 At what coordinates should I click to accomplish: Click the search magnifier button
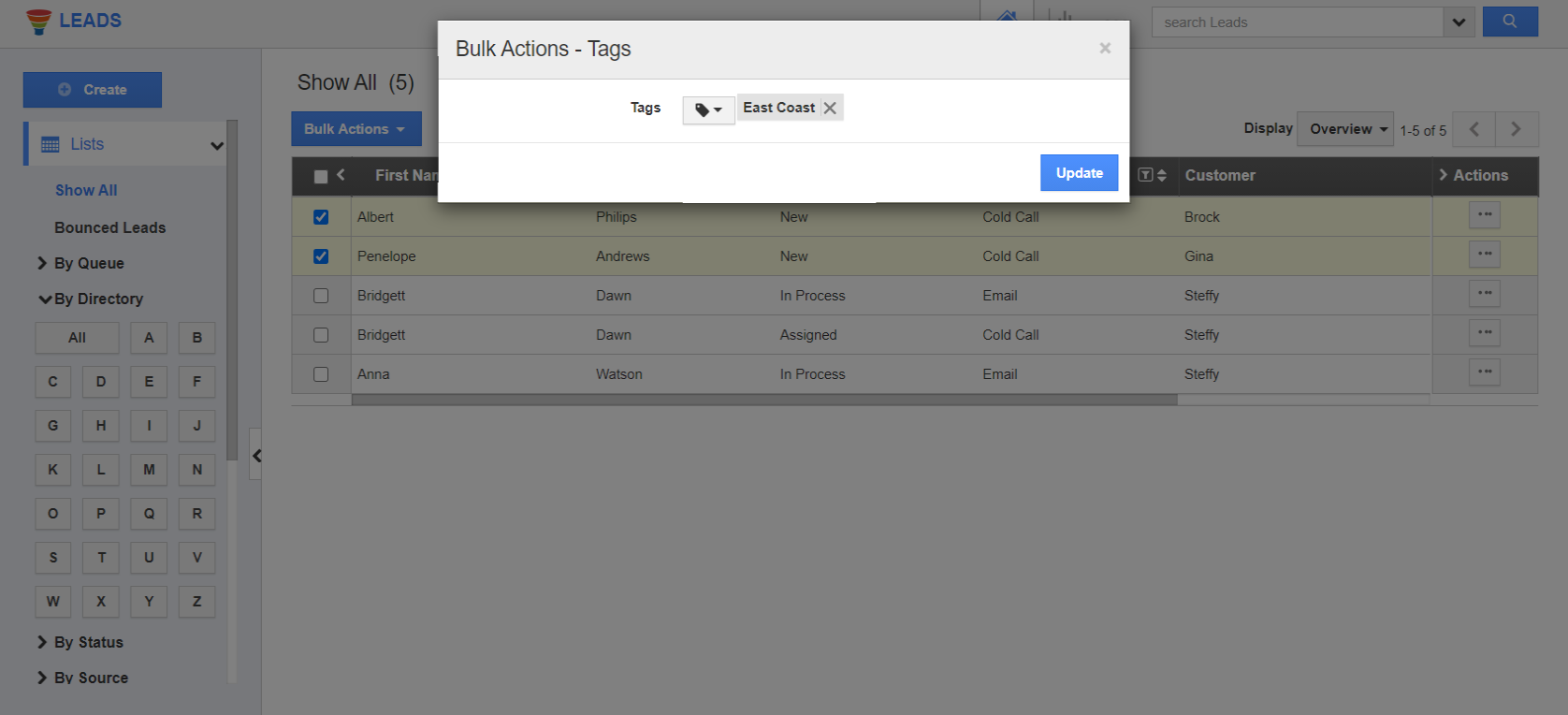coord(1509,22)
